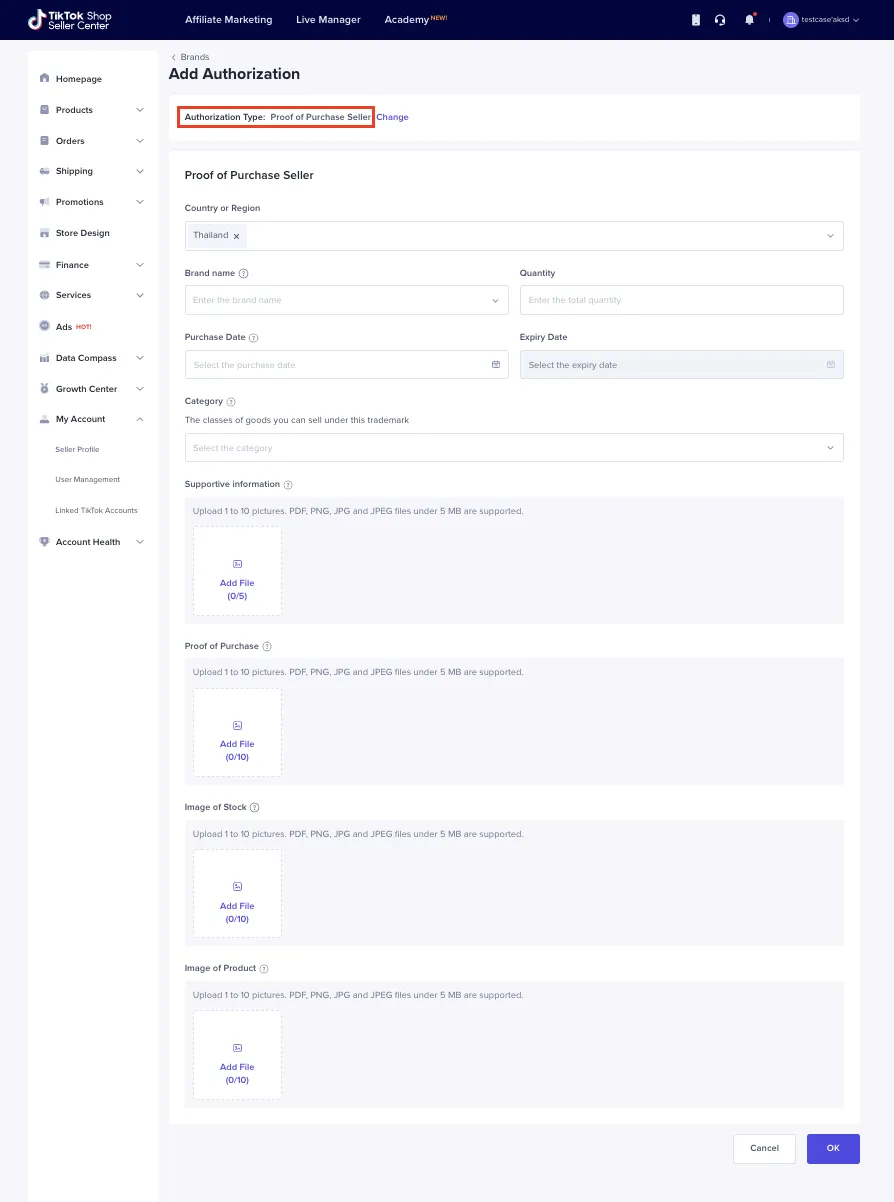Click the notification bell icon
Screen dimensions: 894x1202
pyautogui.click(x=749, y=19)
